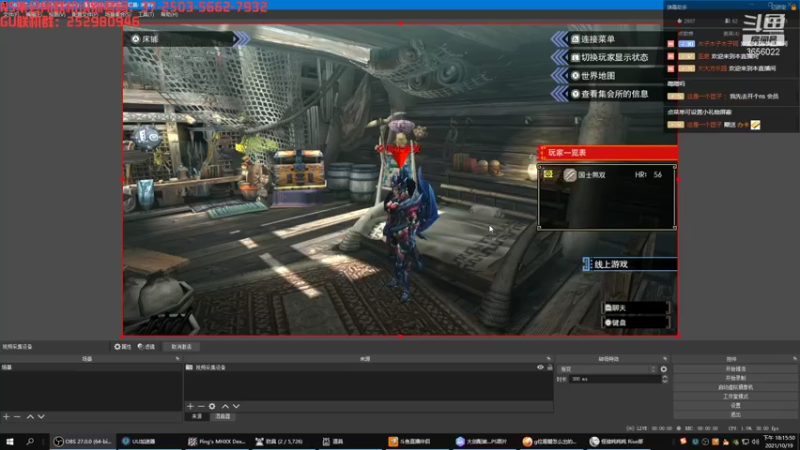Open the 工具(T) menu in OBS menu bar
800x450 pixels.
click(146, 15)
